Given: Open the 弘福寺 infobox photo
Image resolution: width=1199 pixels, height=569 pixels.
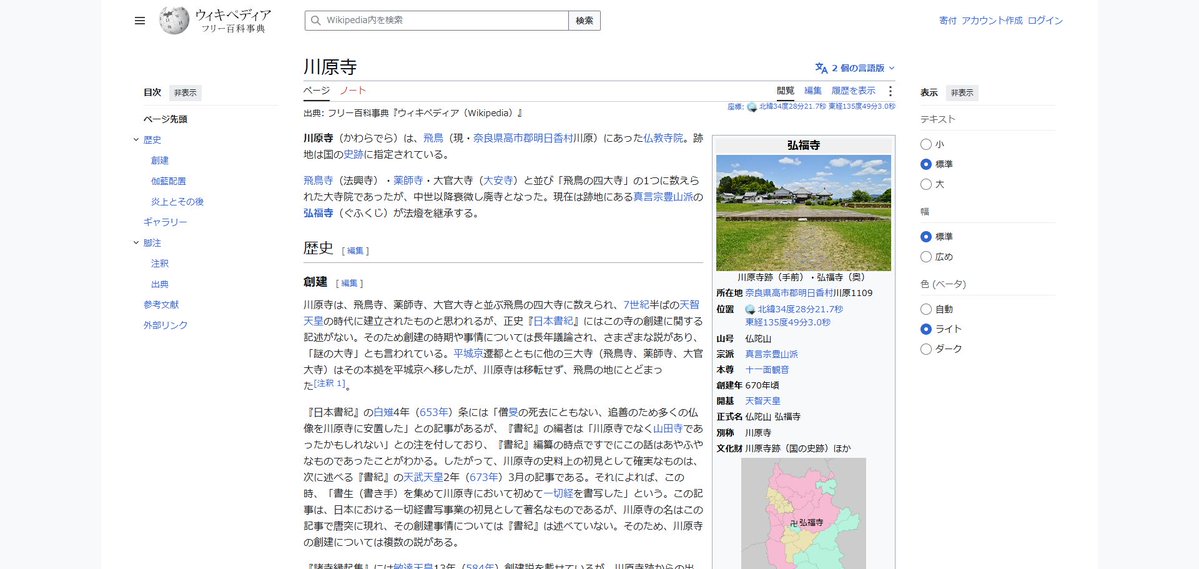Looking at the screenshot, I should (803, 213).
